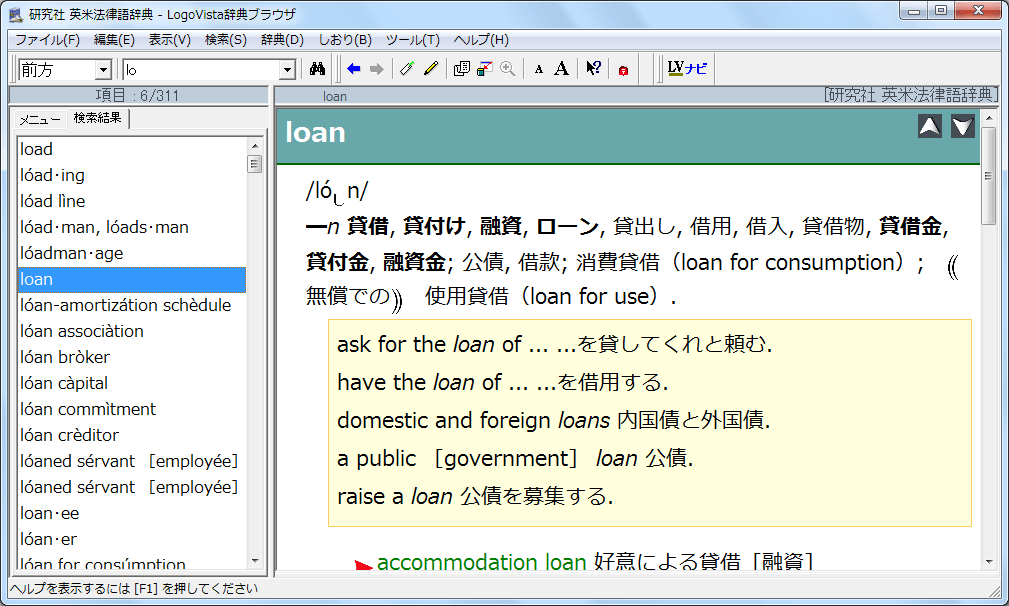
Task: Select 'lóadman·age' entry
Action: click(132, 253)
